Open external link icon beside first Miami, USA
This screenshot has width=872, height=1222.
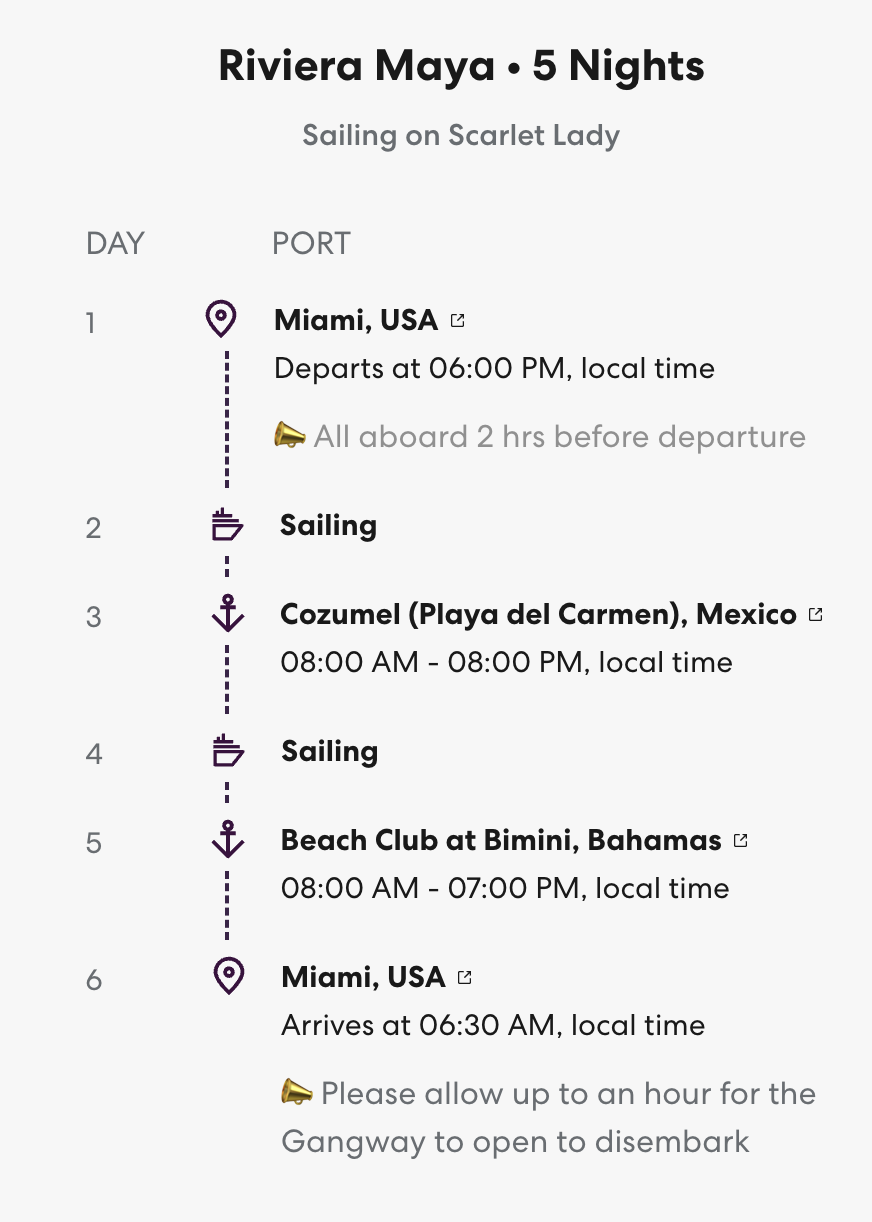coord(457,321)
